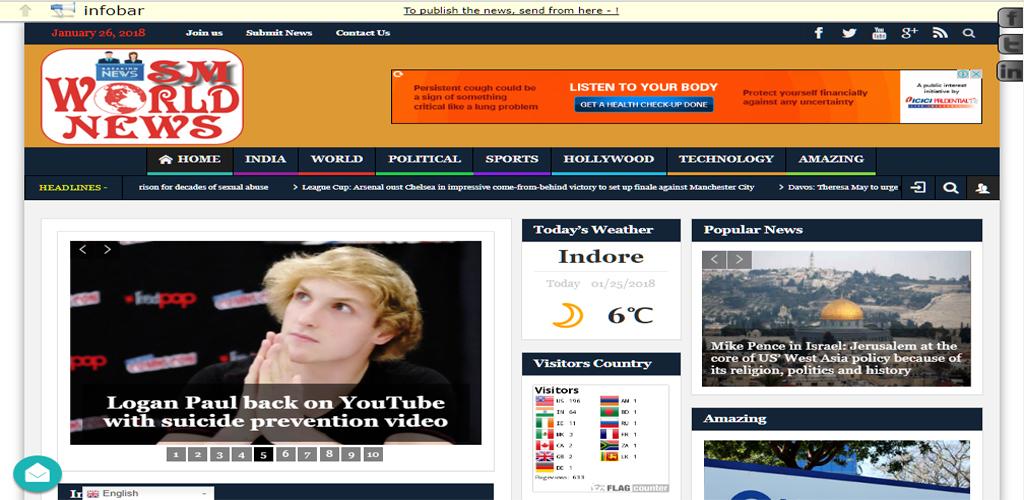
Task: Click the Amazing section article thumbnail
Action: [x=837, y=470]
